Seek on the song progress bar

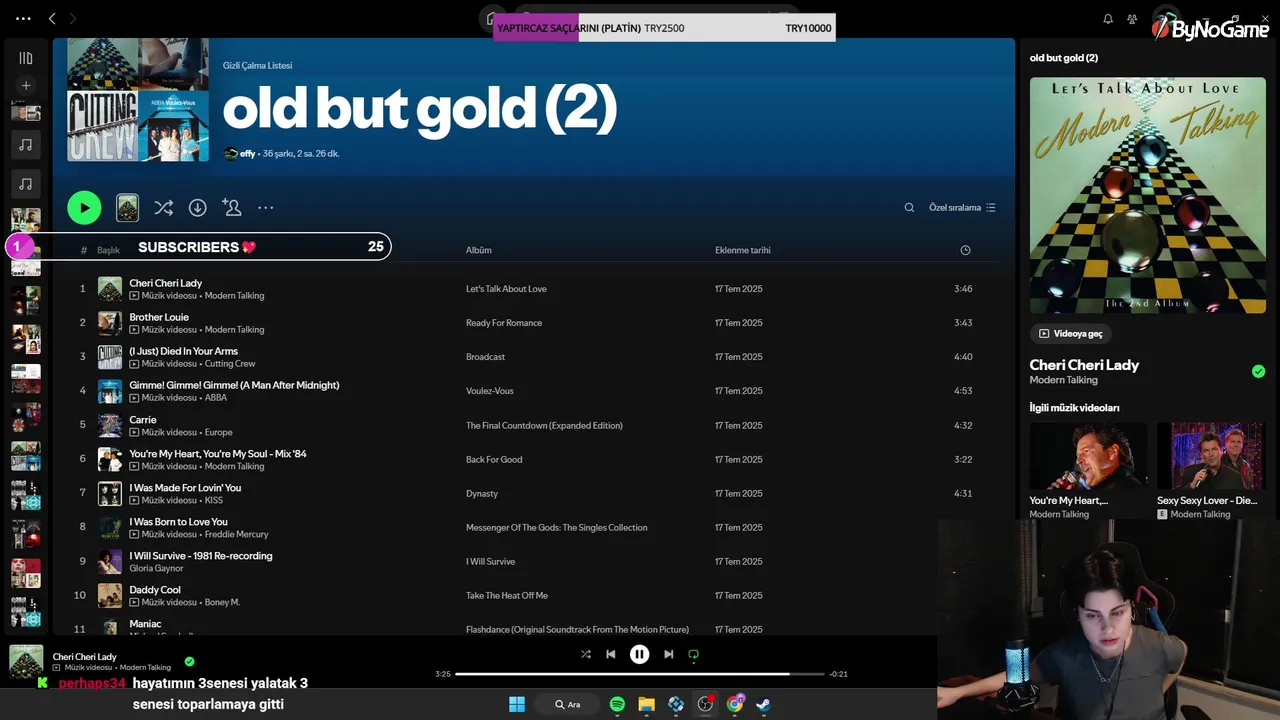[x=640, y=674]
